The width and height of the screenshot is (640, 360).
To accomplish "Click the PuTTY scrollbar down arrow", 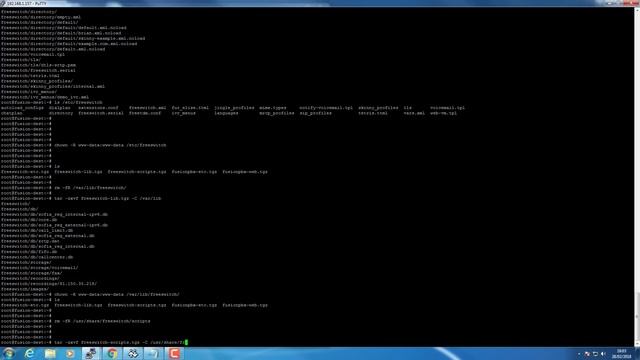I will 637,344.
